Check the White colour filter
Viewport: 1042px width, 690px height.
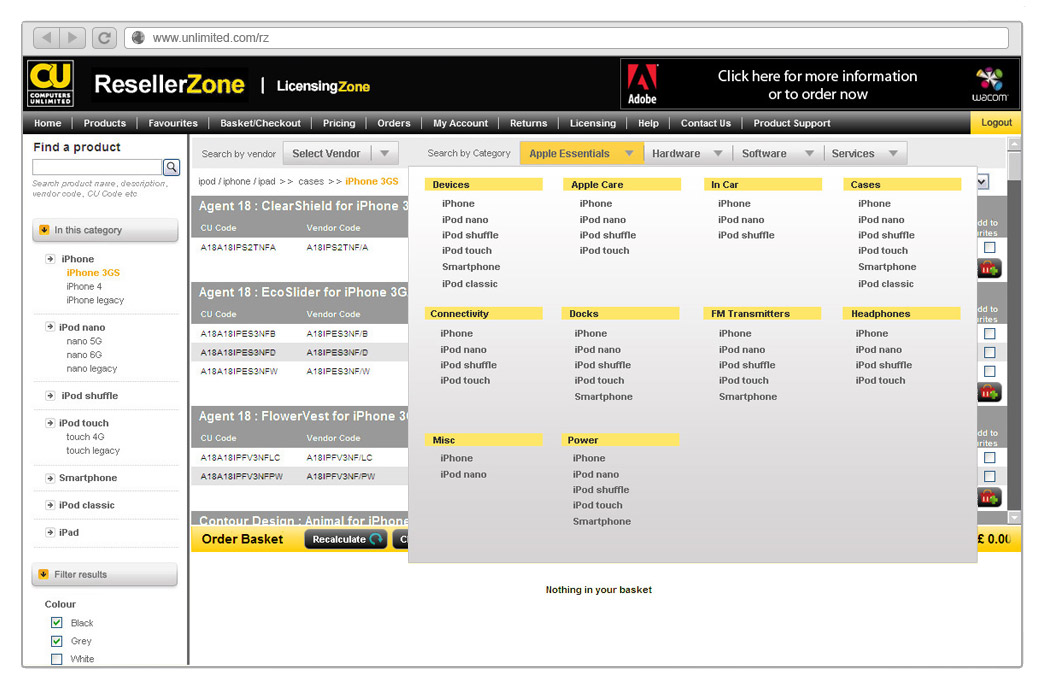coord(56,659)
